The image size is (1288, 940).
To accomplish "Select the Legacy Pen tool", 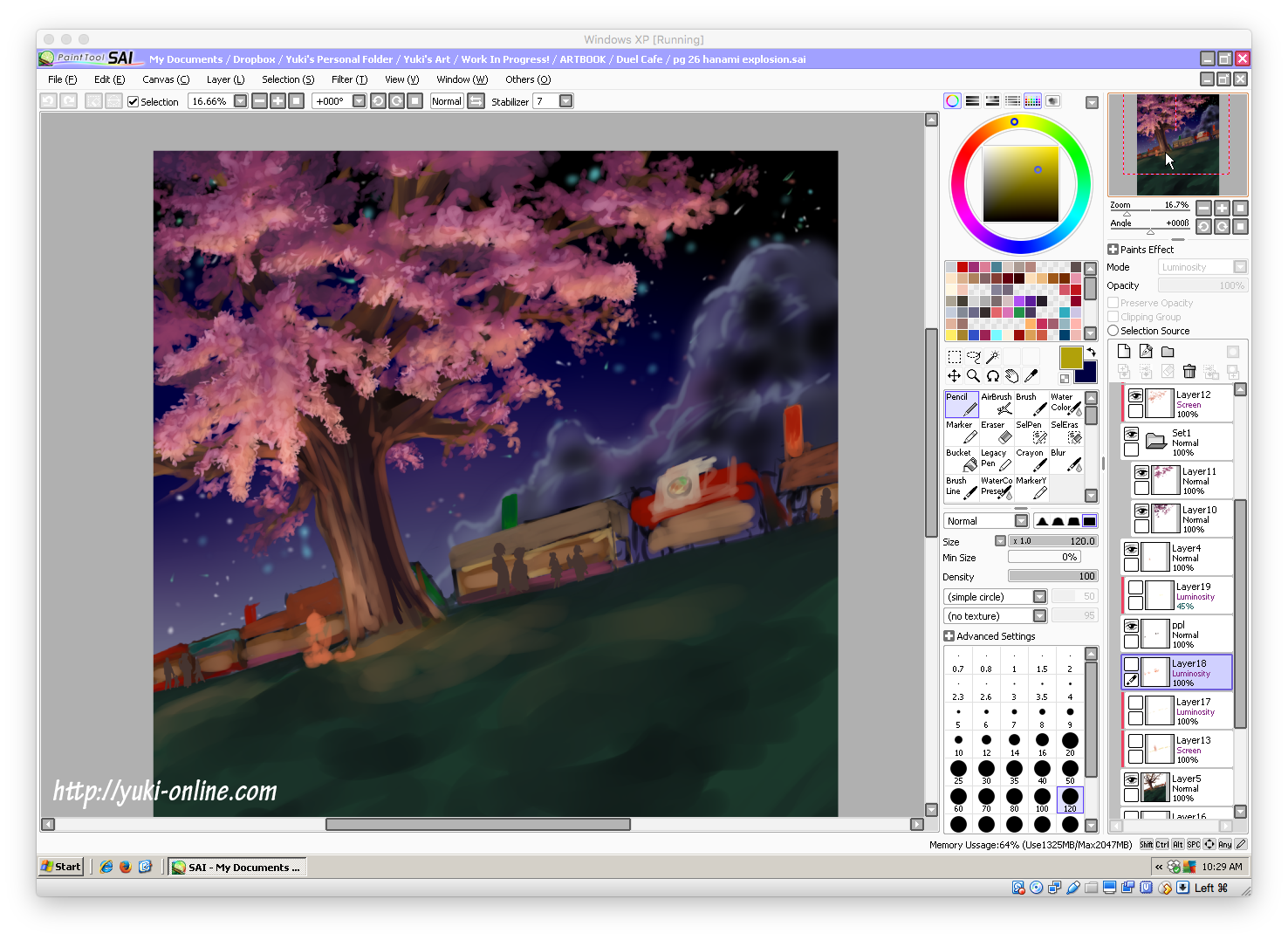I will coord(997,460).
